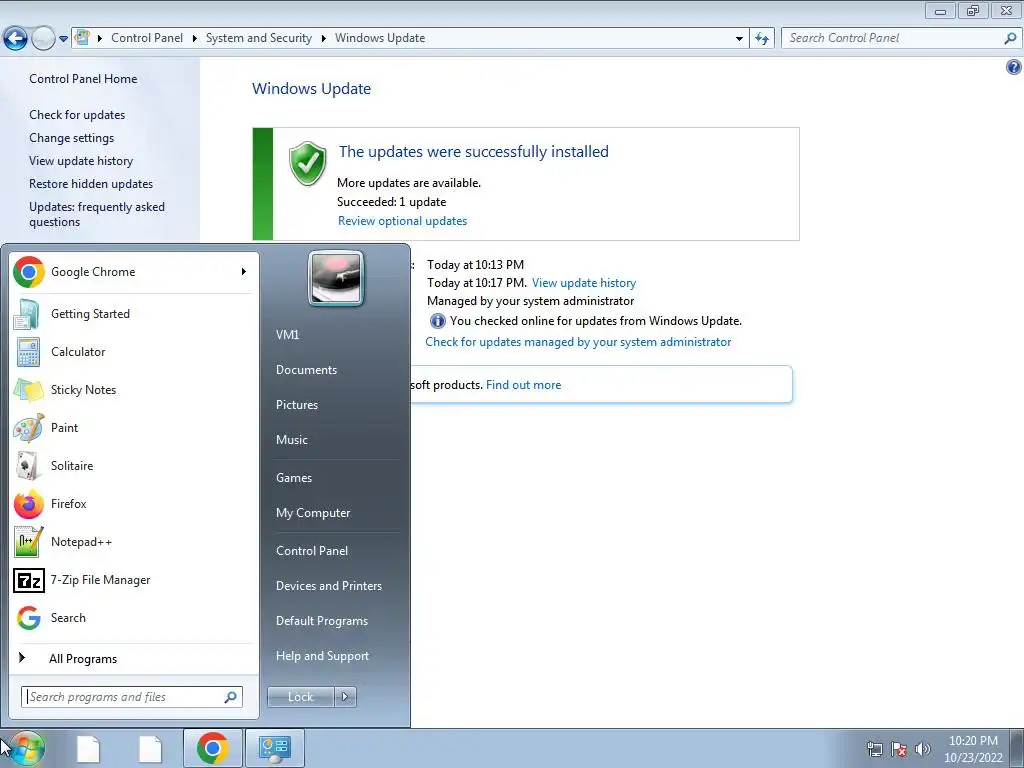Image resolution: width=1024 pixels, height=768 pixels.
Task: Open Music in Start menu
Action: (292, 440)
